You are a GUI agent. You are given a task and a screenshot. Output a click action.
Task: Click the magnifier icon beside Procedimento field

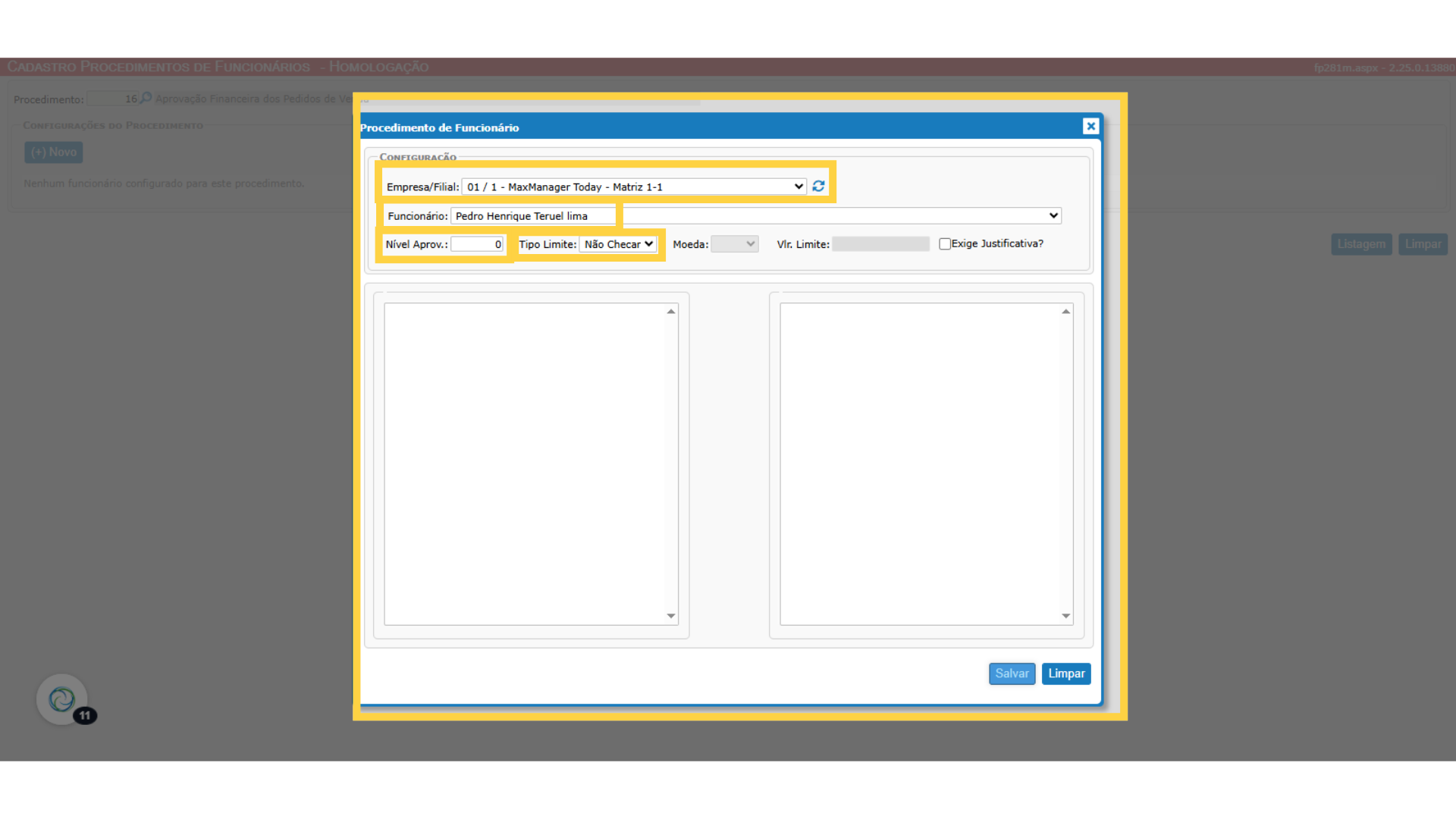[146, 98]
